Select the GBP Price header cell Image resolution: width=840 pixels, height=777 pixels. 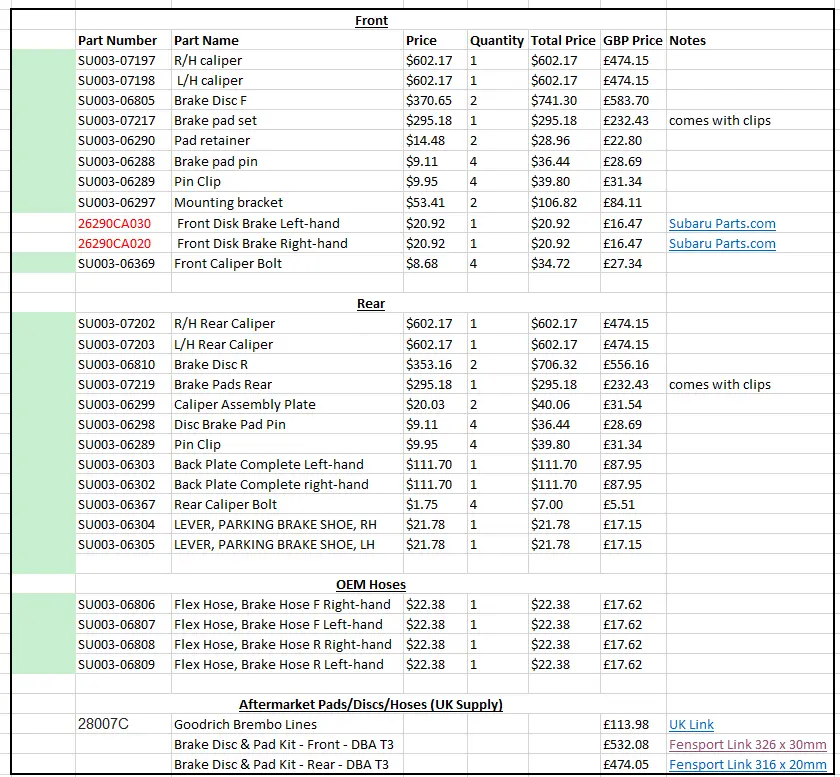633,40
